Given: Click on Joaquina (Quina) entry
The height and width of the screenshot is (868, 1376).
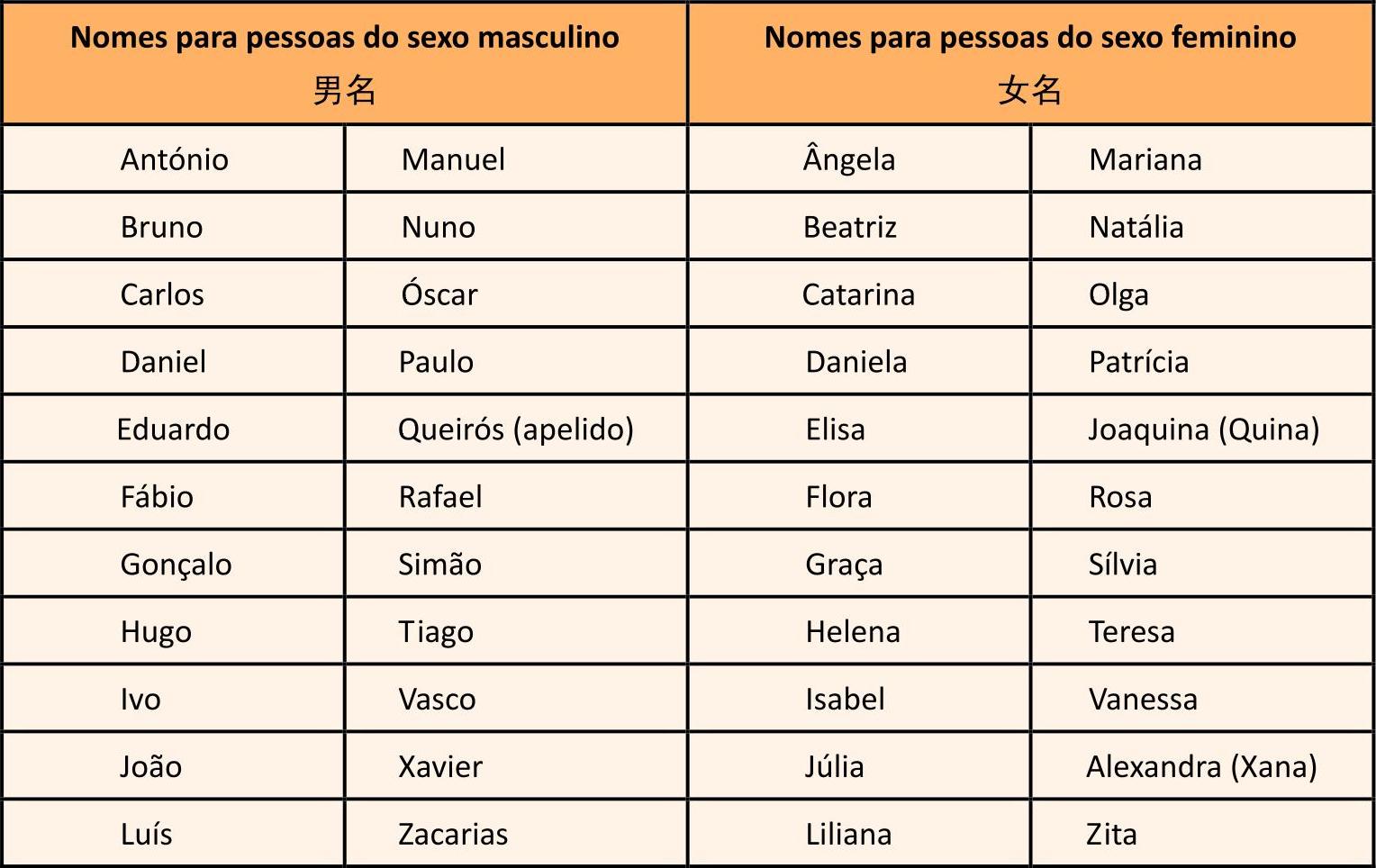Looking at the screenshot, I should point(1203,429).
